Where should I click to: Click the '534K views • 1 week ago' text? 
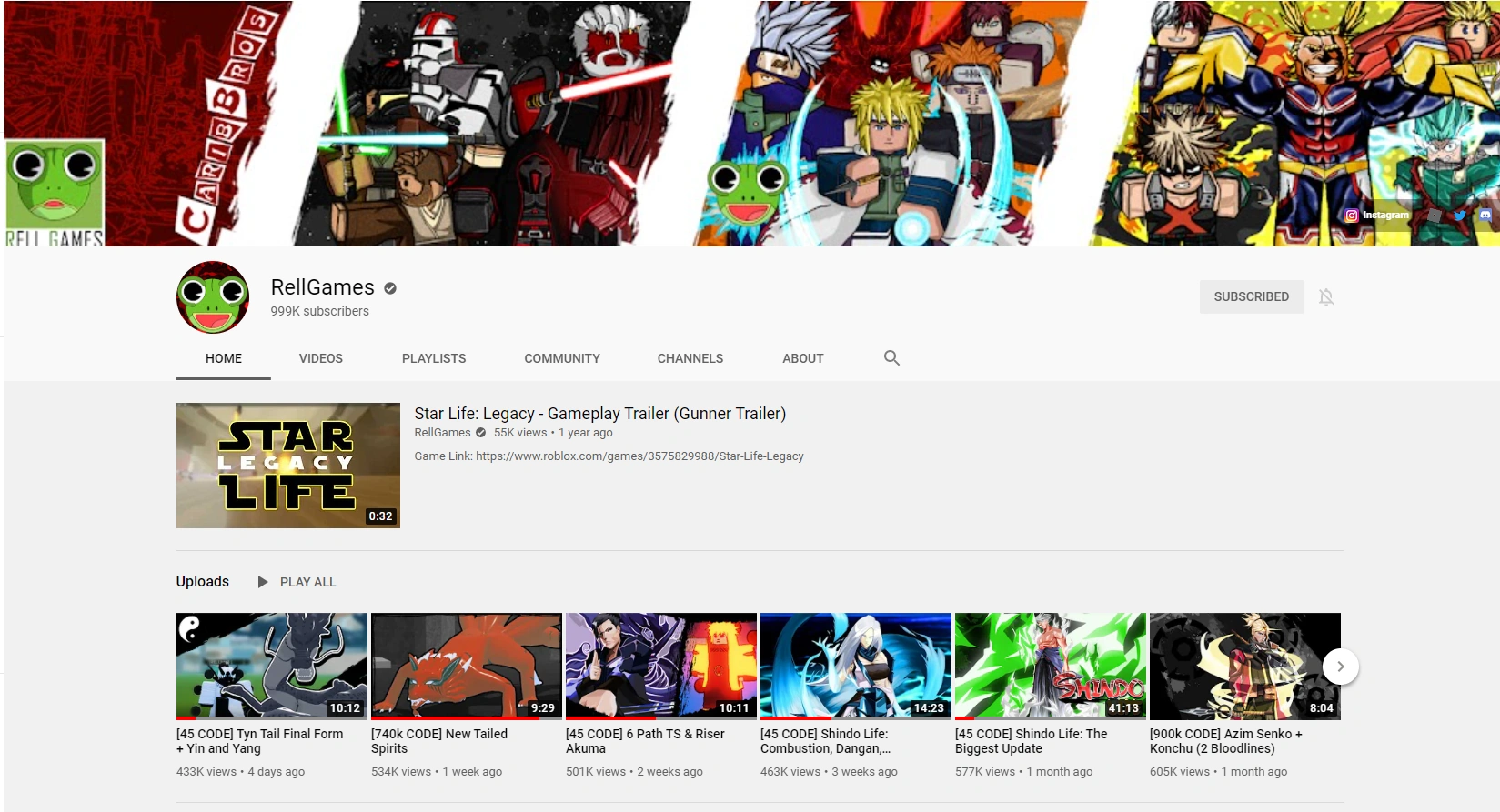click(437, 772)
